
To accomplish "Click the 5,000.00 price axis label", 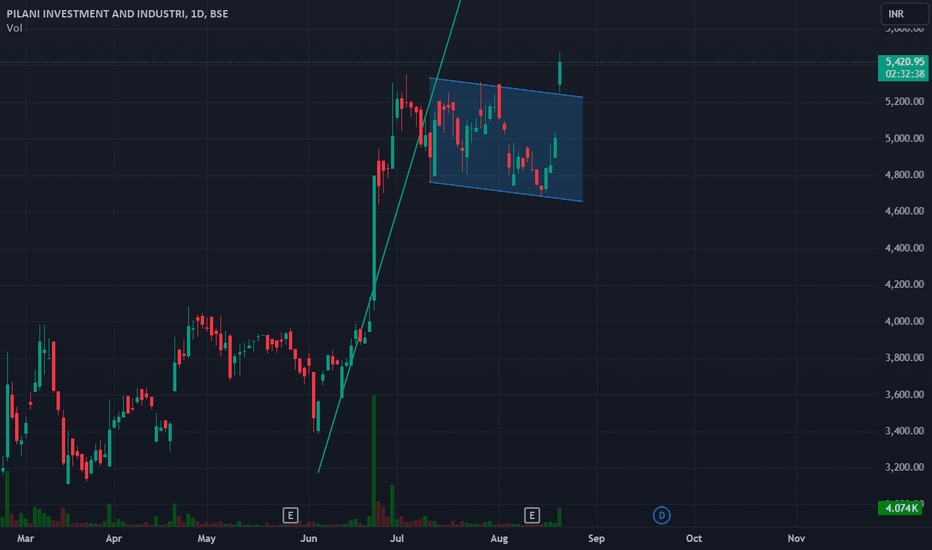I will point(904,138).
